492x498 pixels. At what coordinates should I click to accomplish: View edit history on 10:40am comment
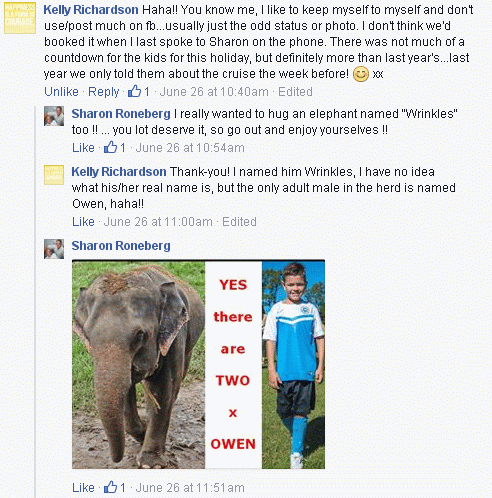[x=295, y=92]
